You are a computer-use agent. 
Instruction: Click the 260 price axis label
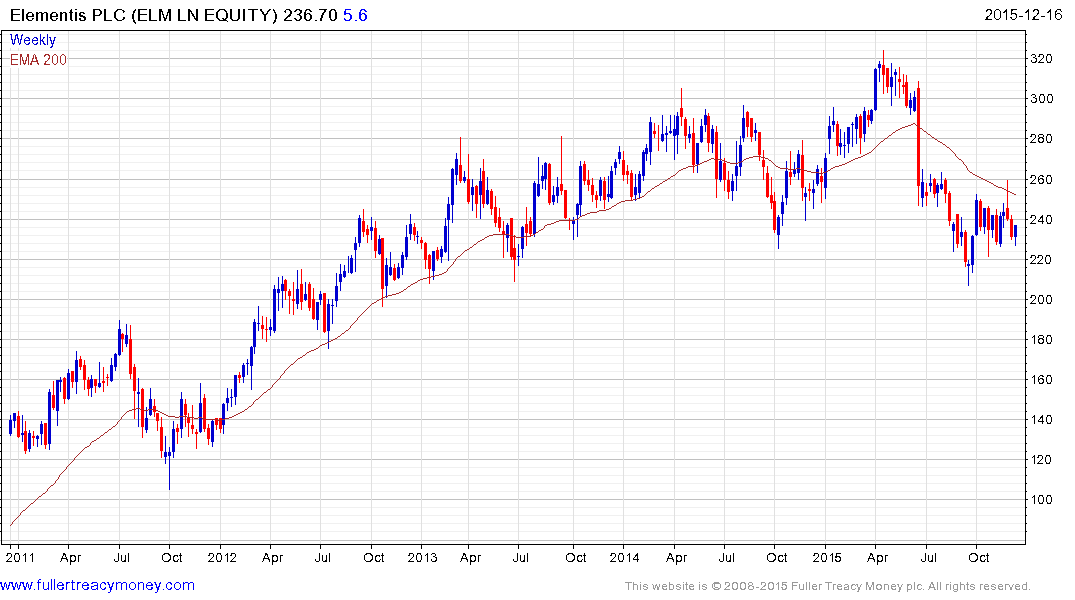(x=1041, y=180)
